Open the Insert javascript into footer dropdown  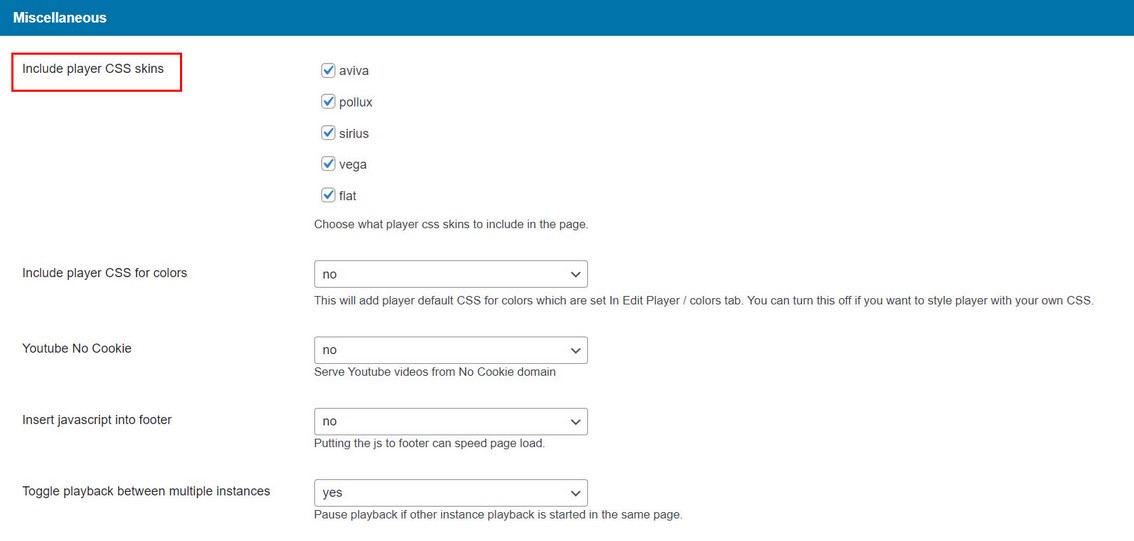pyautogui.click(x=450, y=421)
